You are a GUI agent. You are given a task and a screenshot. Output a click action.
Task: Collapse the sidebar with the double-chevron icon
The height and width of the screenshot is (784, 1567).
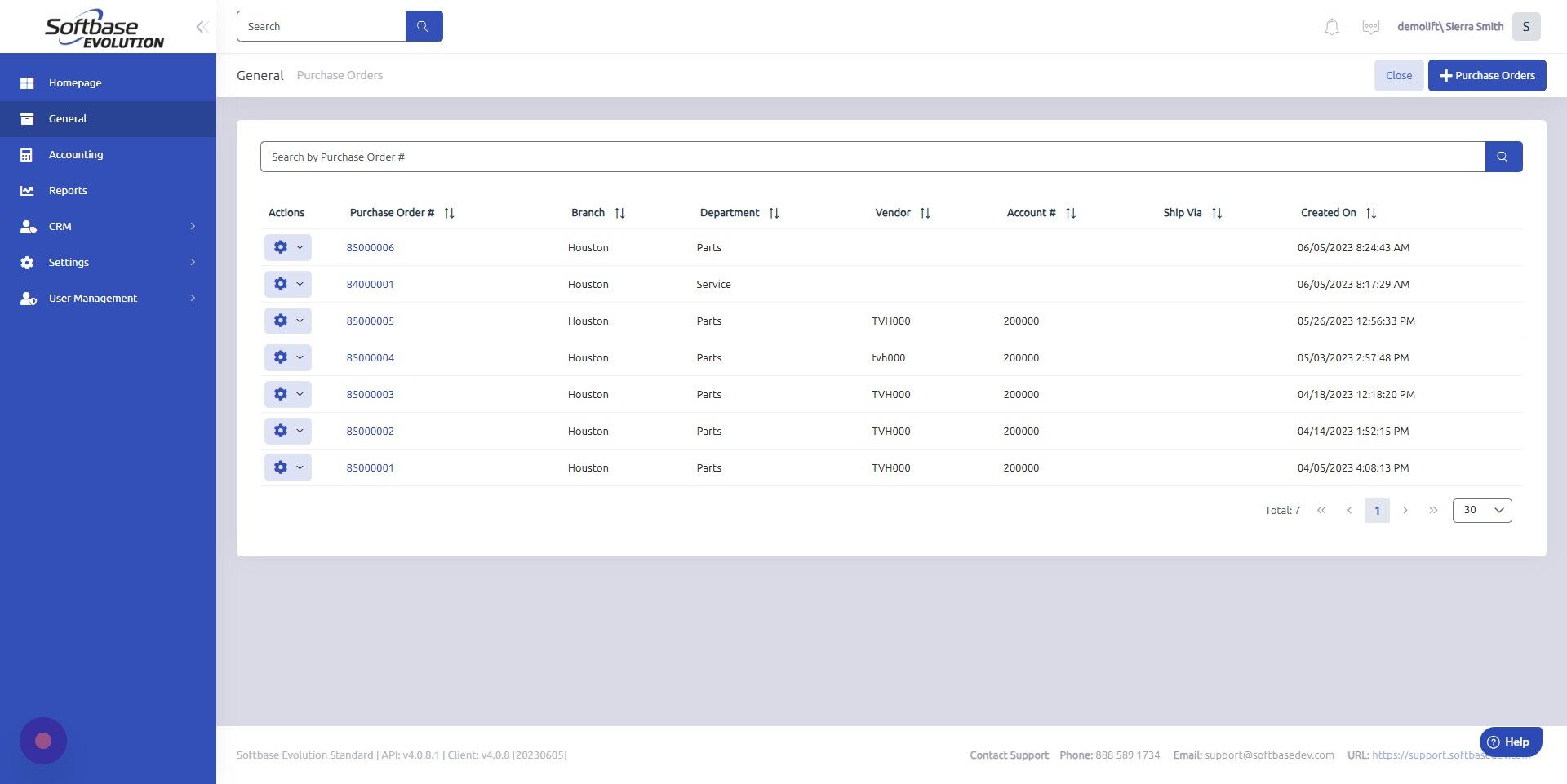pyautogui.click(x=202, y=27)
